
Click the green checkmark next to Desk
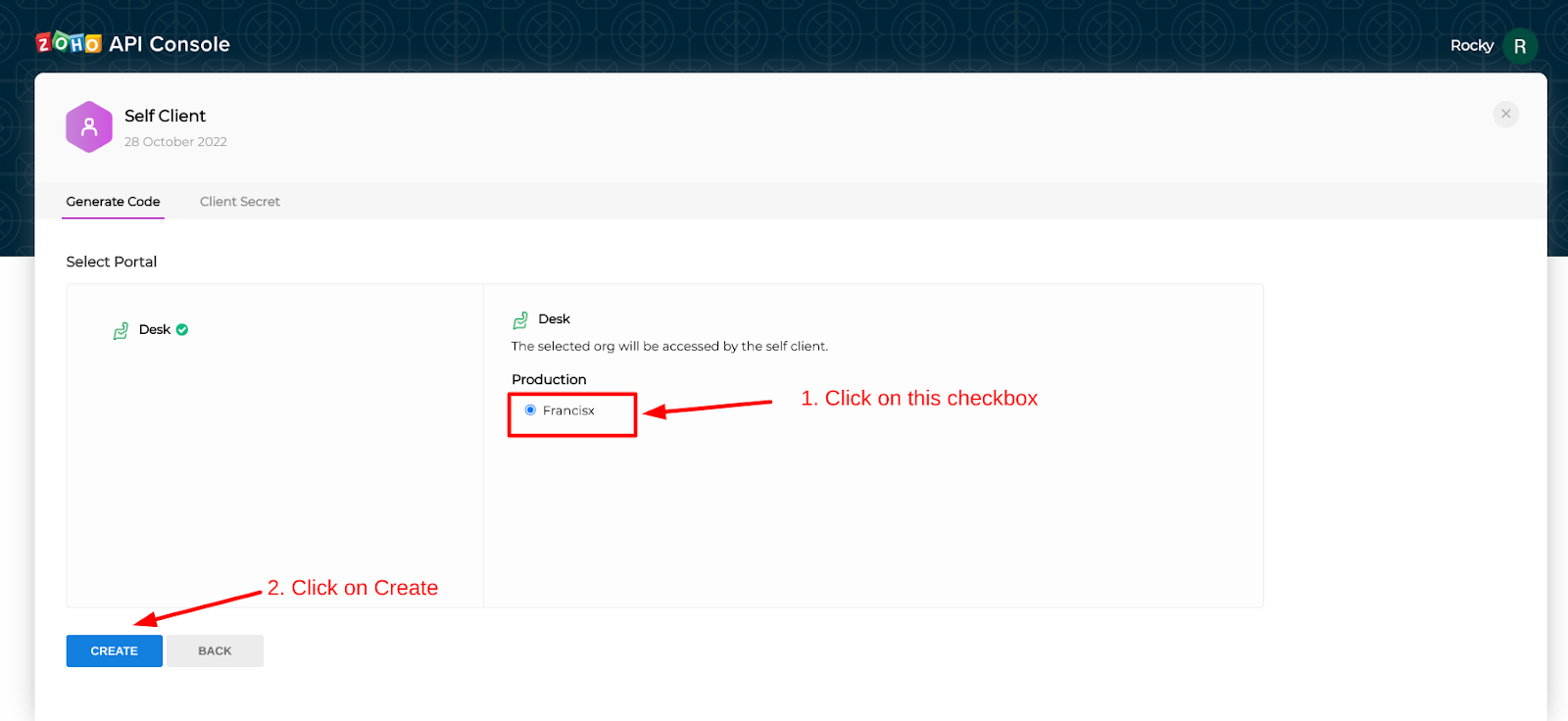point(182,330)
